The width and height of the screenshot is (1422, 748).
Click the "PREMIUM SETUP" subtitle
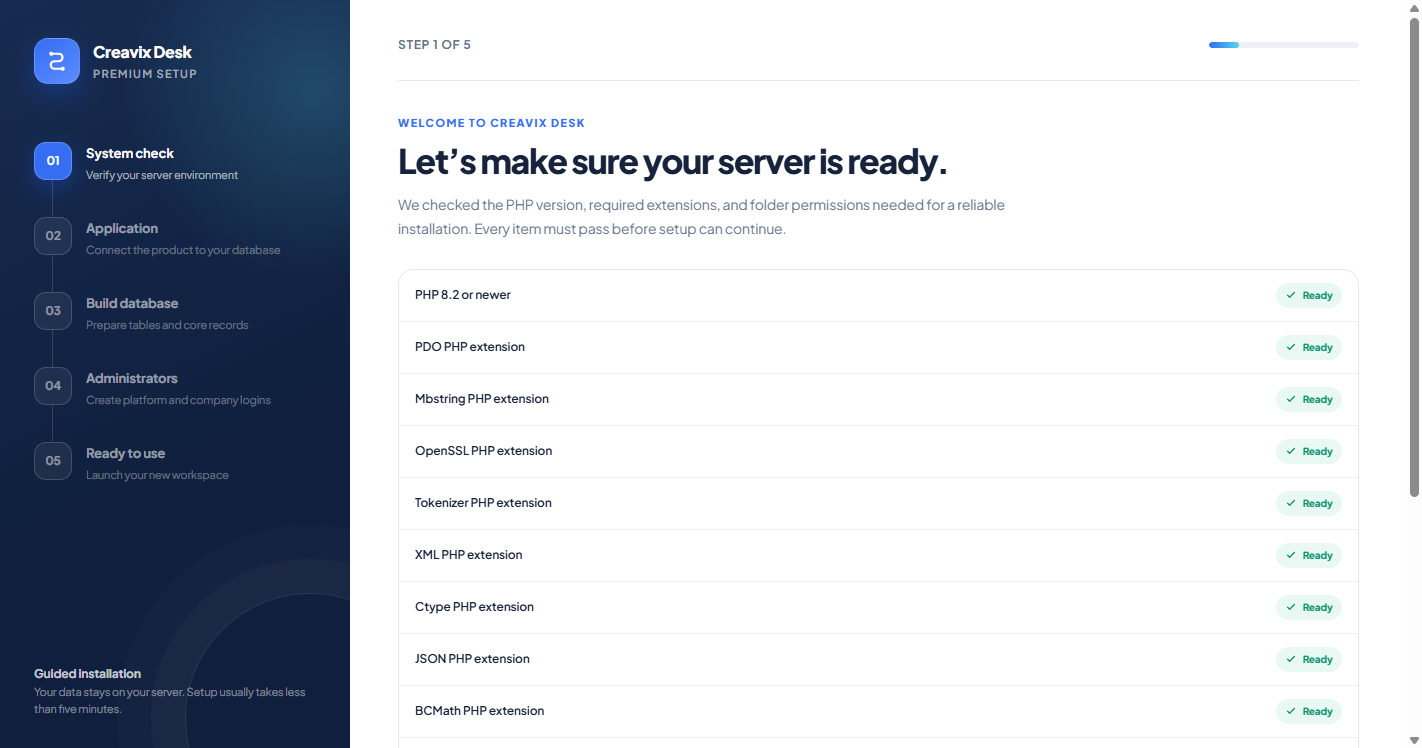pyautogui.click(x=145, y=74)
